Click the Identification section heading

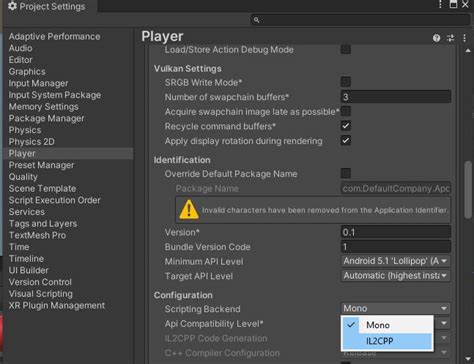182,160
